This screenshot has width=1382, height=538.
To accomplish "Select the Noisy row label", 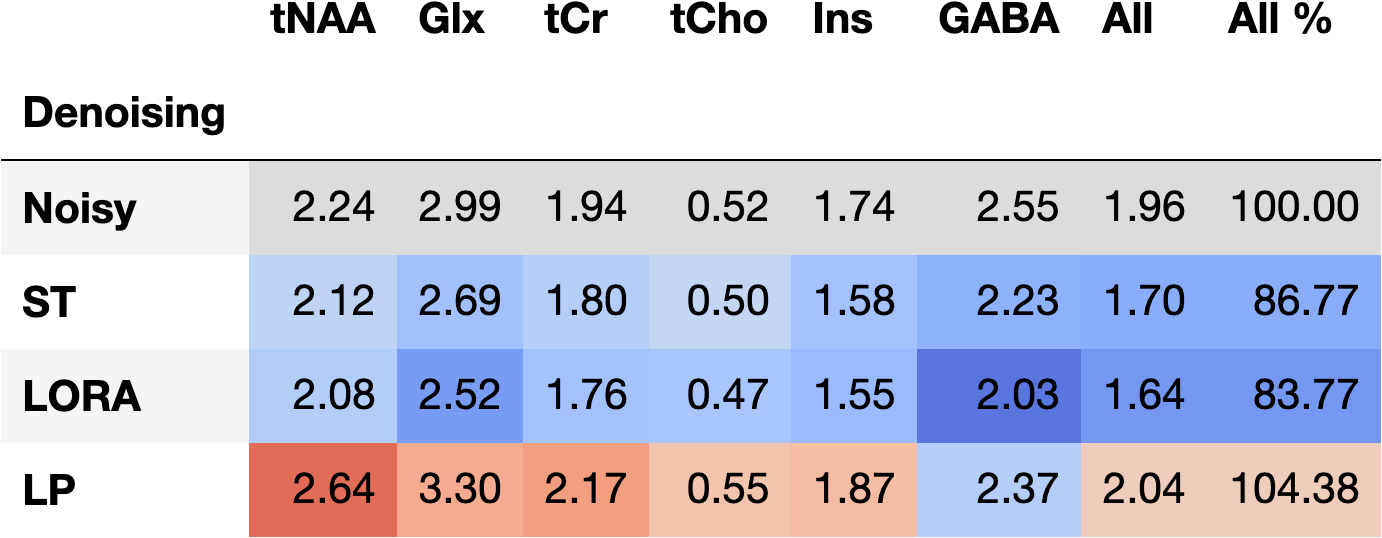I will click(80, 209).
